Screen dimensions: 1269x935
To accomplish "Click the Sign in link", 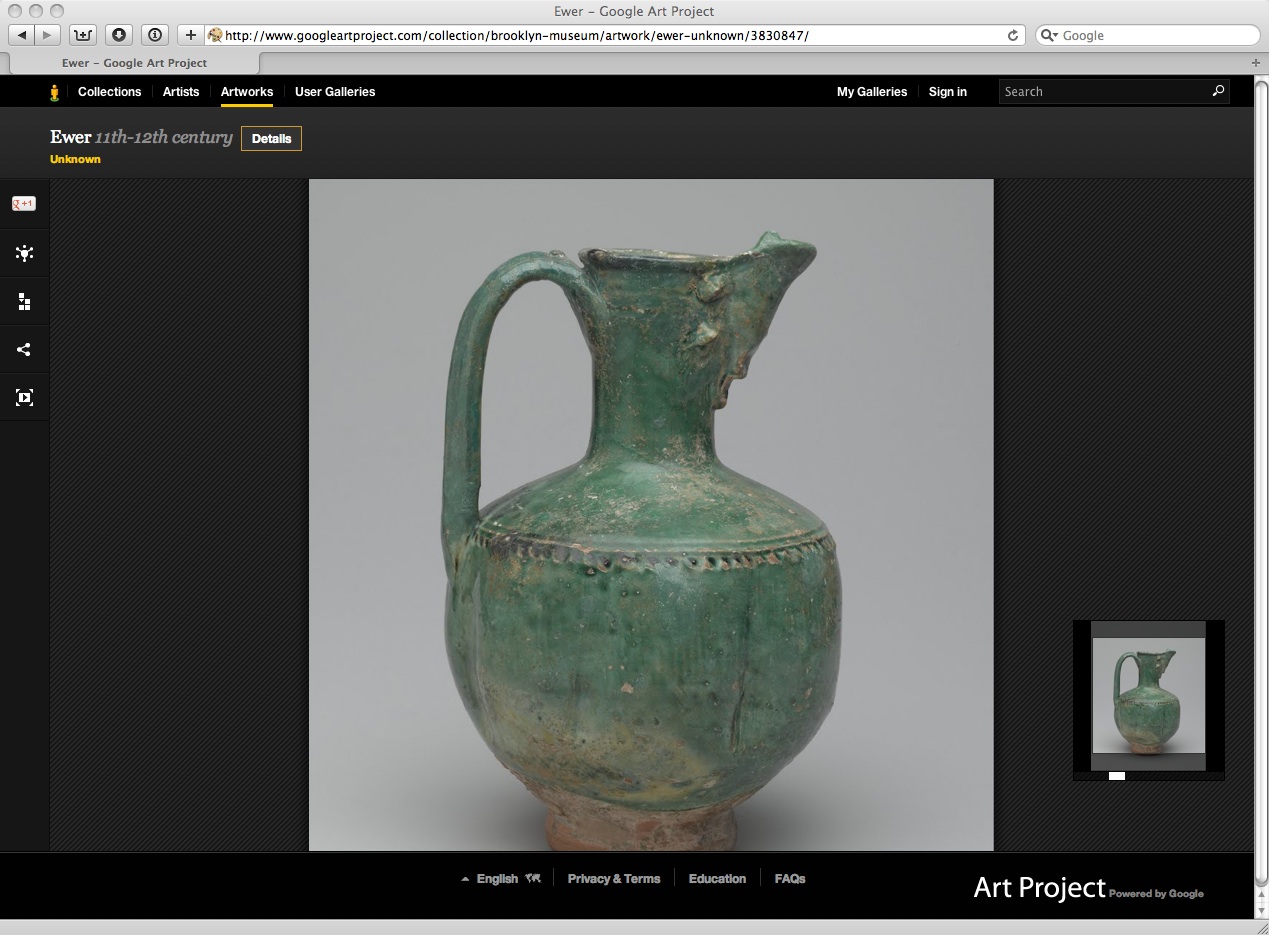I will coord(948,91).
